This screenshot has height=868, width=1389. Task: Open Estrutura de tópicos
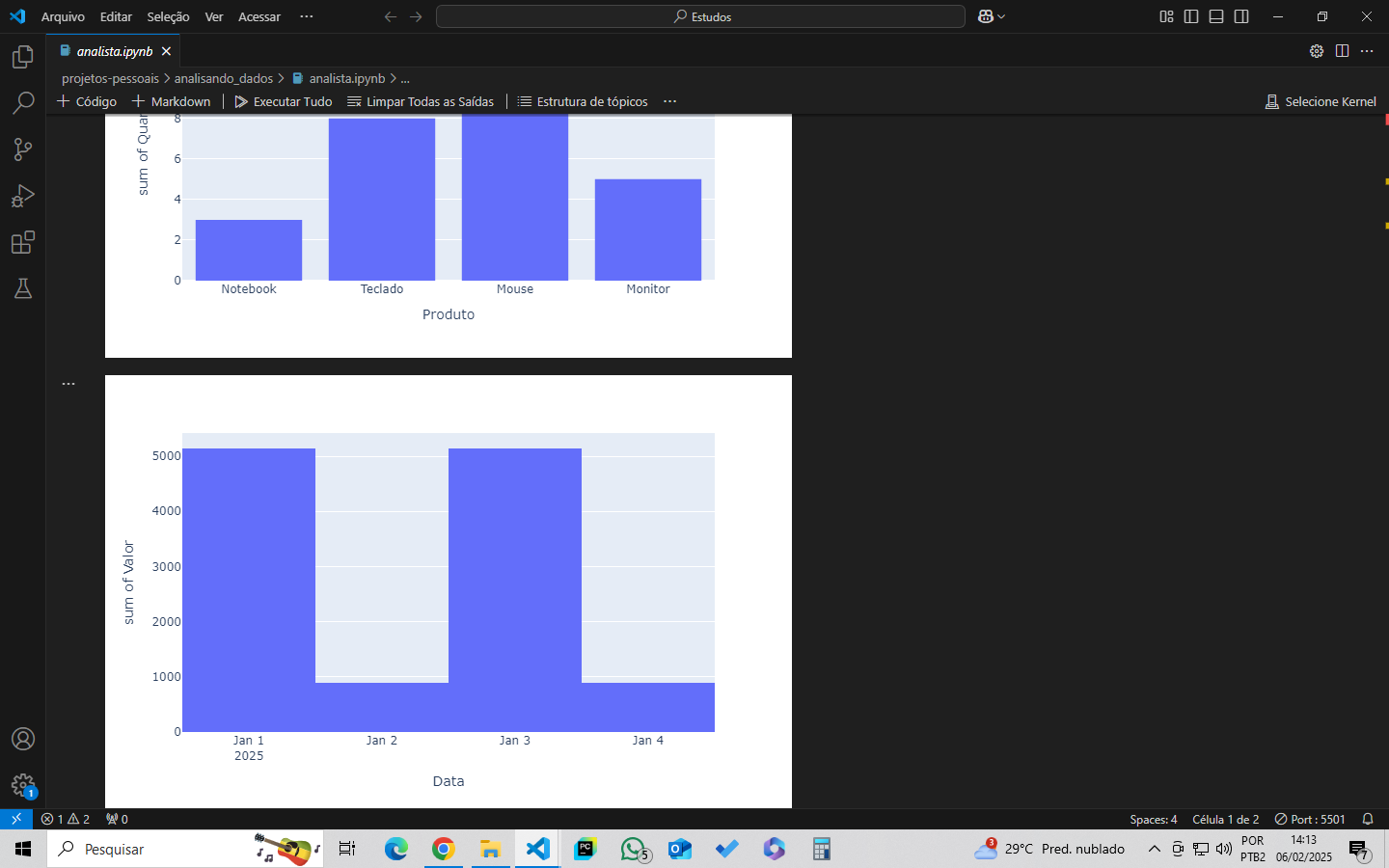point(583,101)
